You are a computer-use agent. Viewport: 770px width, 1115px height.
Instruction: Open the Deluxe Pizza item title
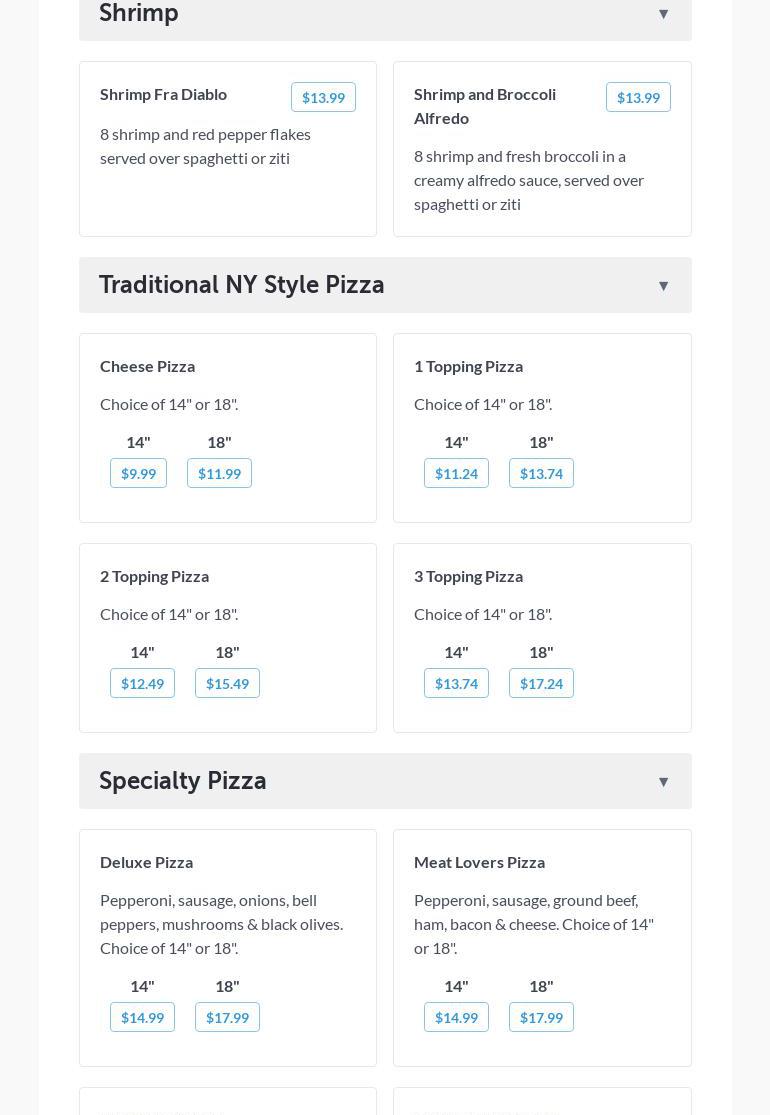pyautogui.click(x=147, y=862)
